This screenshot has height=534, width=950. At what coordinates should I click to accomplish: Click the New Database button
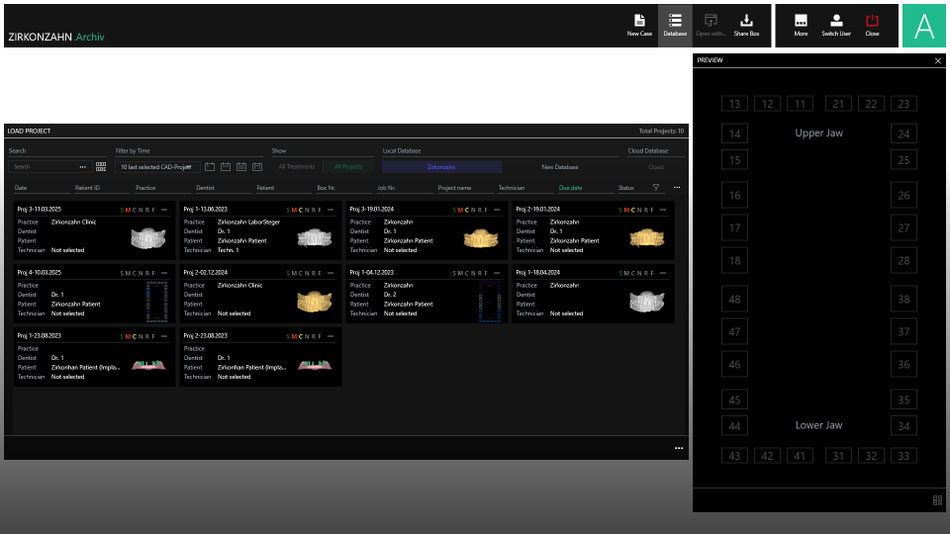coord(560,167)
